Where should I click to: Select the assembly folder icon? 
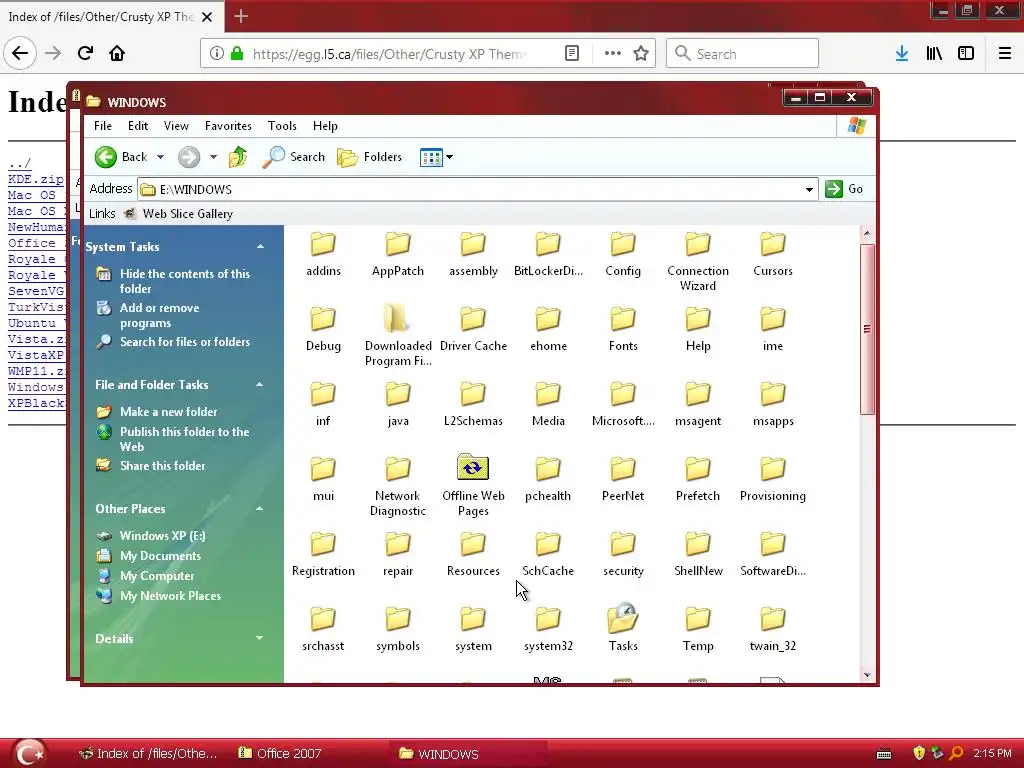tap(473, 244)
